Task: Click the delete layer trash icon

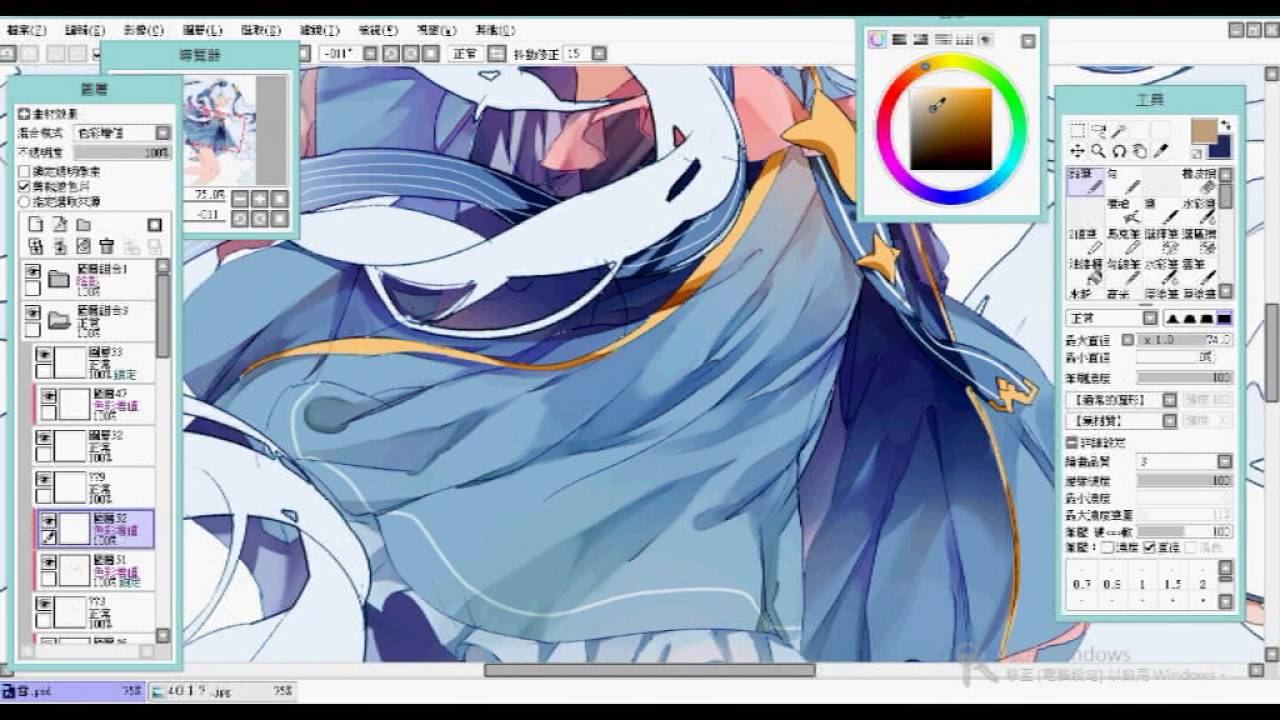Action: pyautogui.click(x=107, y=246)
